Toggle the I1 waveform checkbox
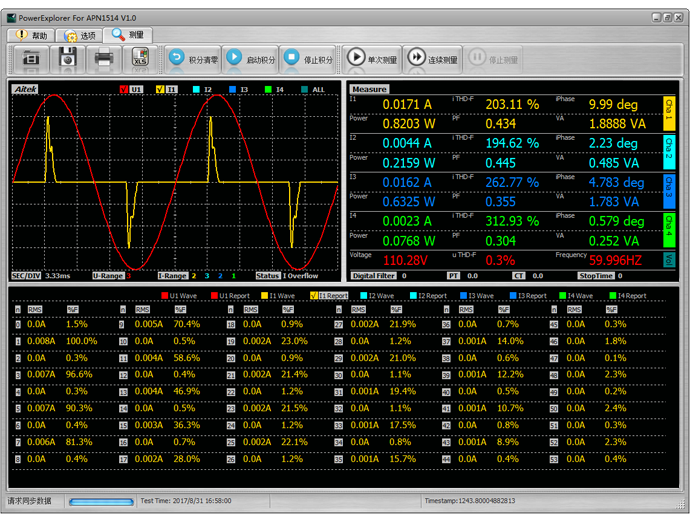690x519 pixels. (160, 90)
